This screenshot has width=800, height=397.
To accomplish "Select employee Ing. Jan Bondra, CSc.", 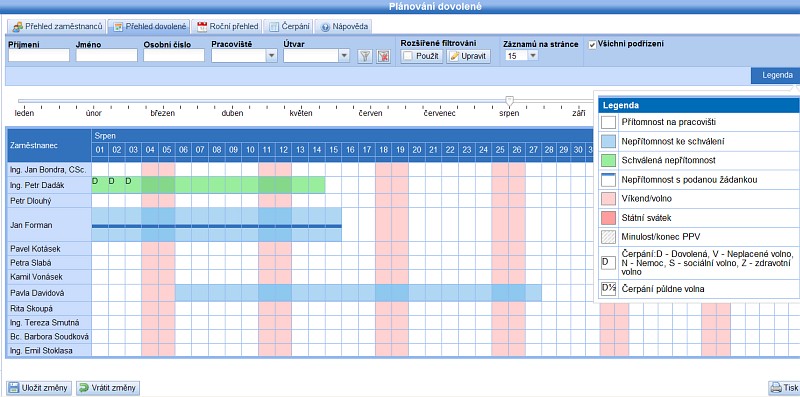I will pyautogui.click(x=48, y=169).
